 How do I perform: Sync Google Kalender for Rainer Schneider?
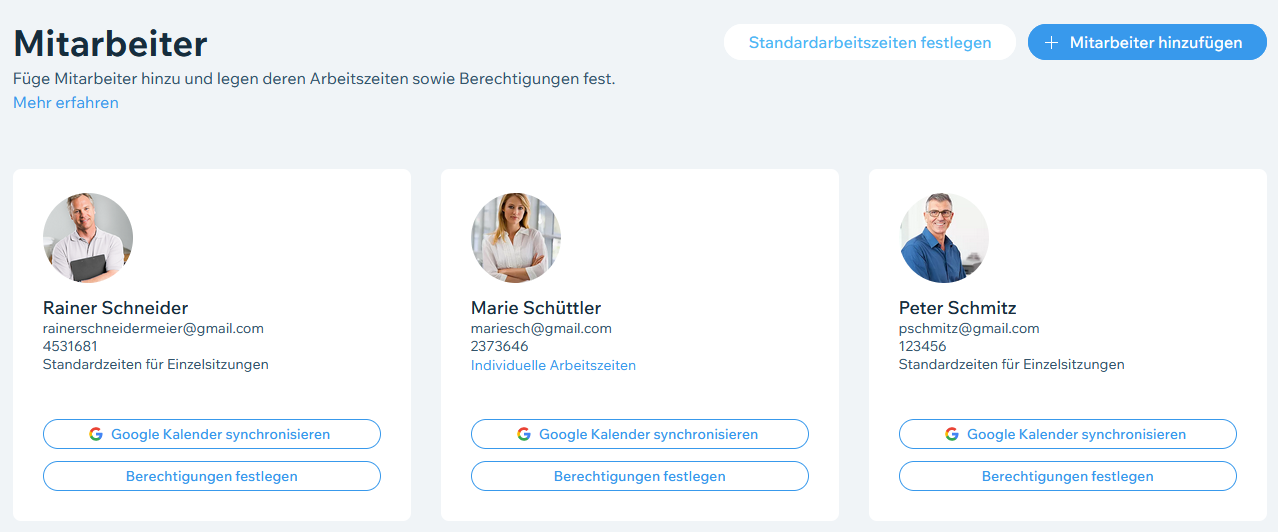click(212, 434)
